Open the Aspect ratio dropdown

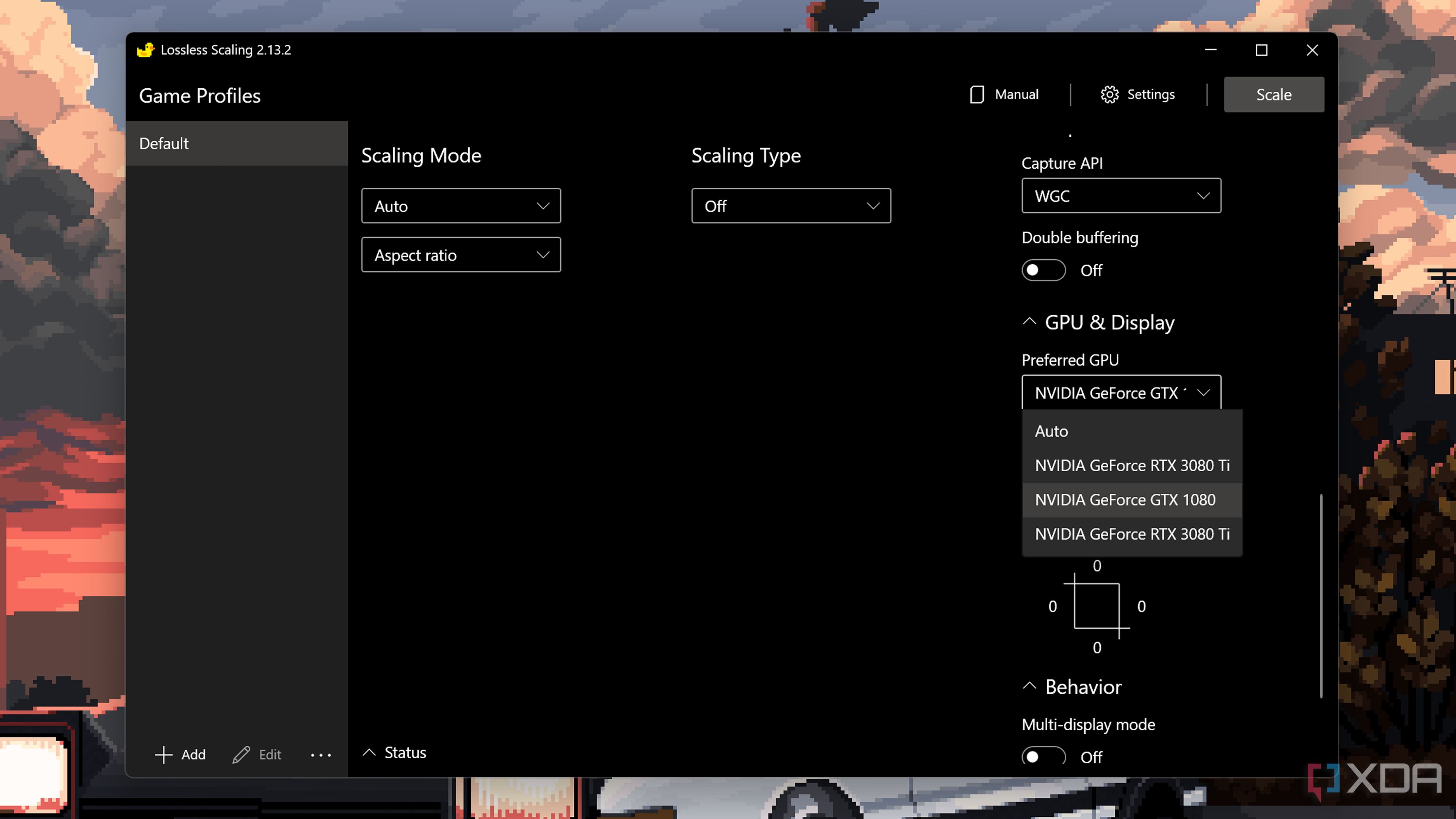(x=461, y=256)
